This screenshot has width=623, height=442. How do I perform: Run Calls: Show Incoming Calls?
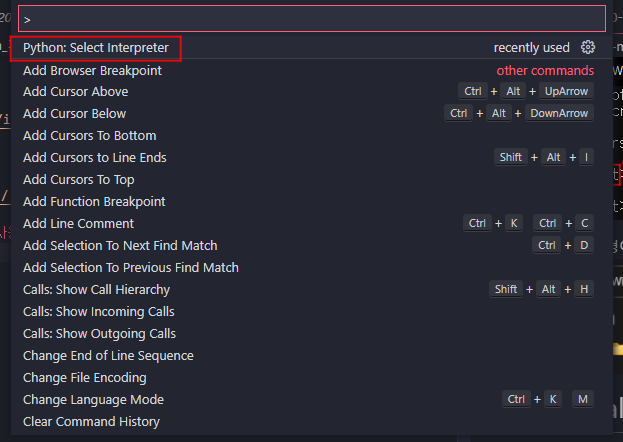pos(98,312)
